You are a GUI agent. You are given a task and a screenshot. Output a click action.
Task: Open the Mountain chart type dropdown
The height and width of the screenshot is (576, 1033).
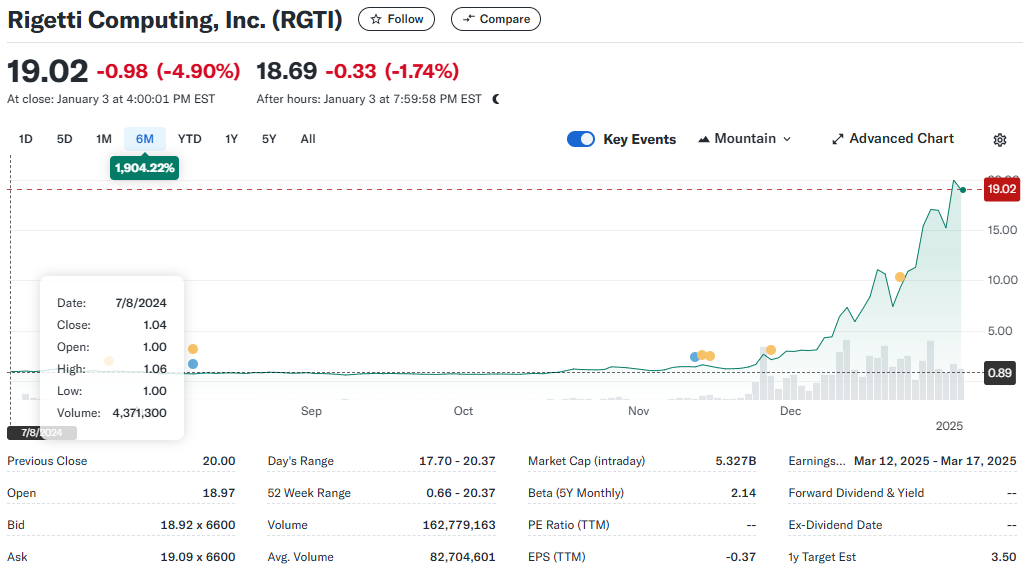pos(744,138)
